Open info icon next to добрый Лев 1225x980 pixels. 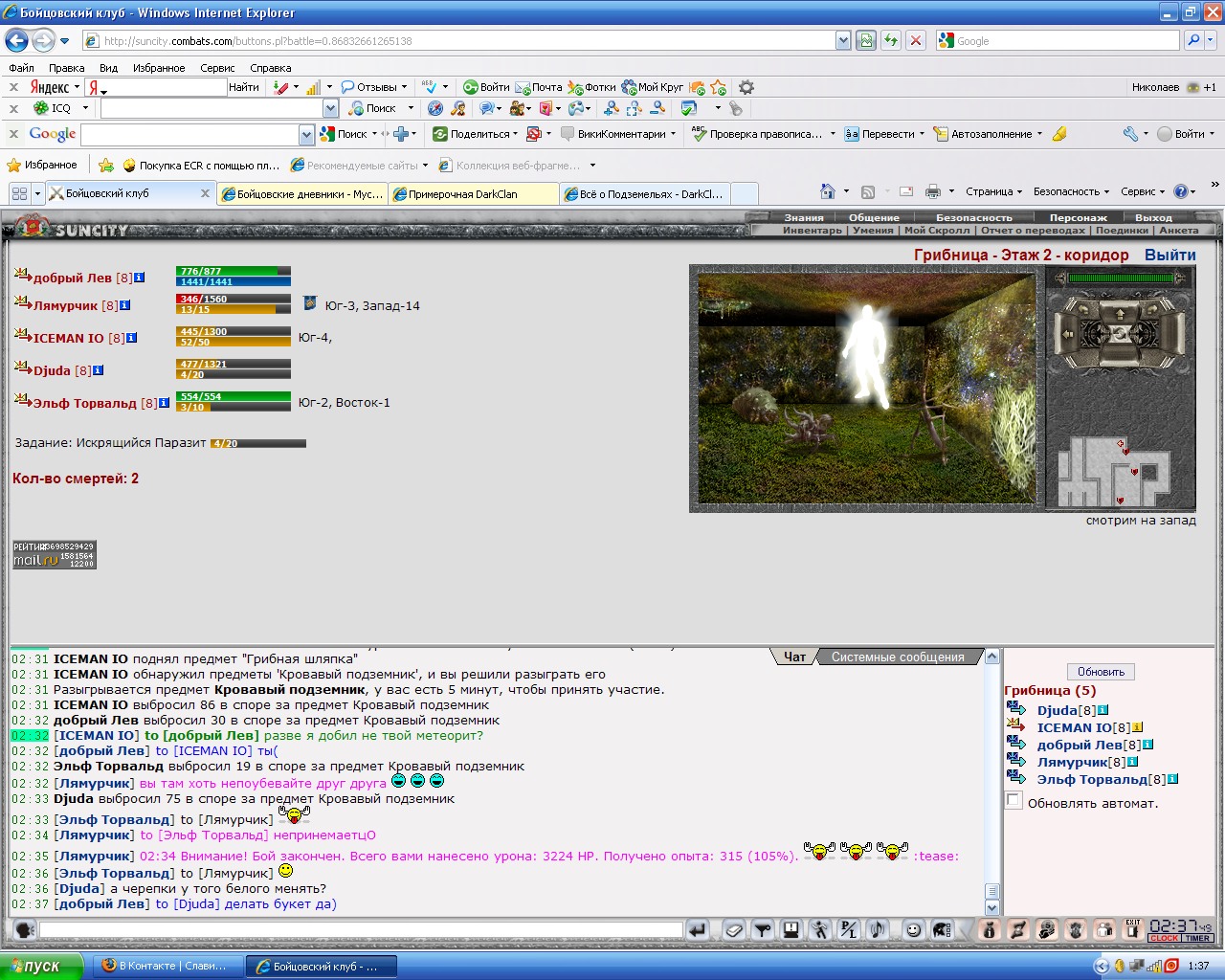coord(140,278)
